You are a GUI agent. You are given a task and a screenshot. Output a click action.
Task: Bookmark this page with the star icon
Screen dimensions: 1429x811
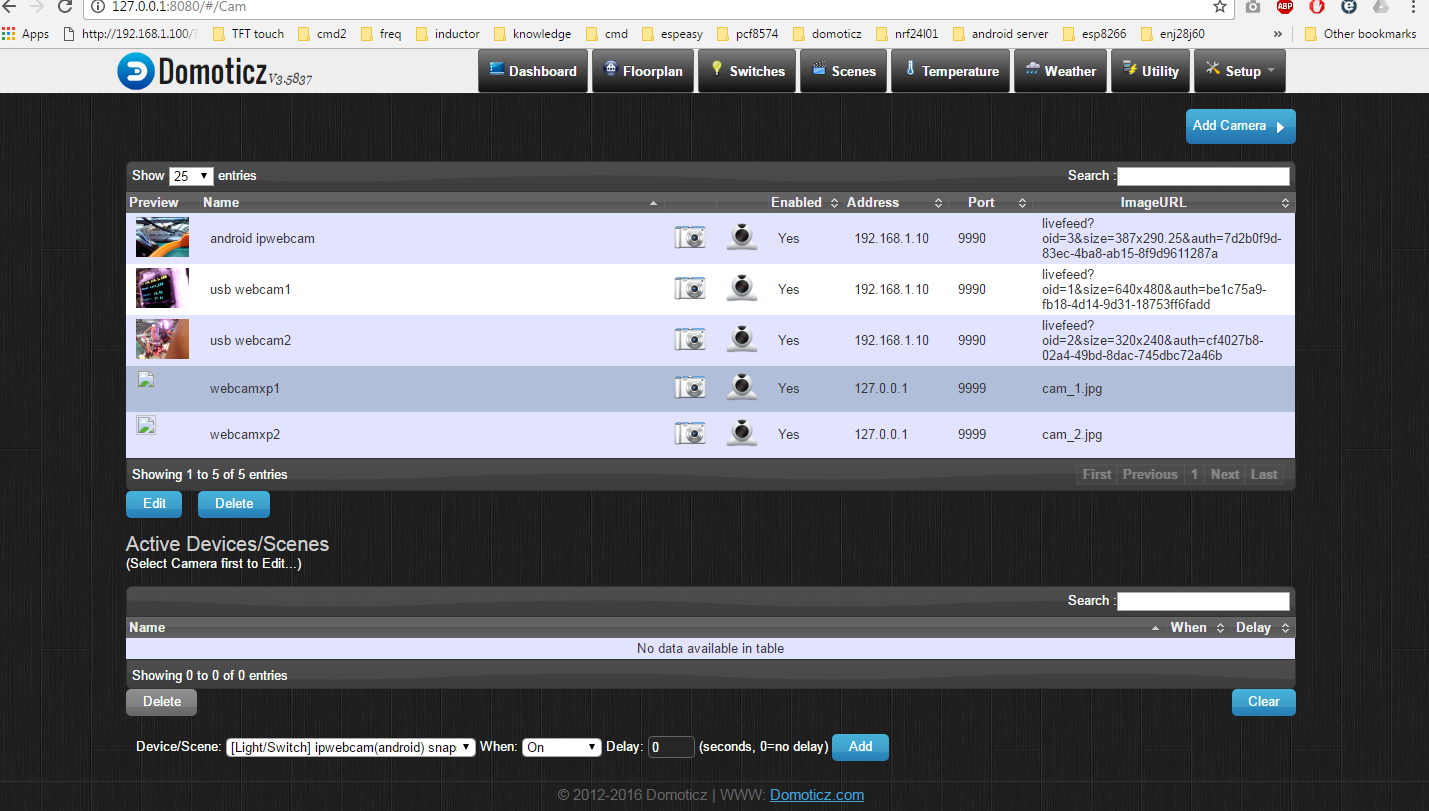(1220, 7)
